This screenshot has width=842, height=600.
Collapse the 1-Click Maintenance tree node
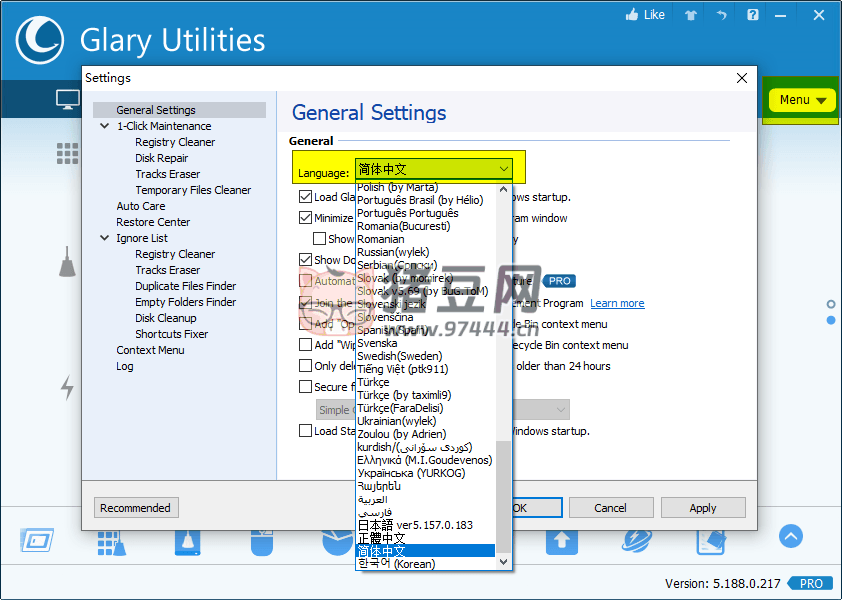pyautogui.click(x=105, y=126)
